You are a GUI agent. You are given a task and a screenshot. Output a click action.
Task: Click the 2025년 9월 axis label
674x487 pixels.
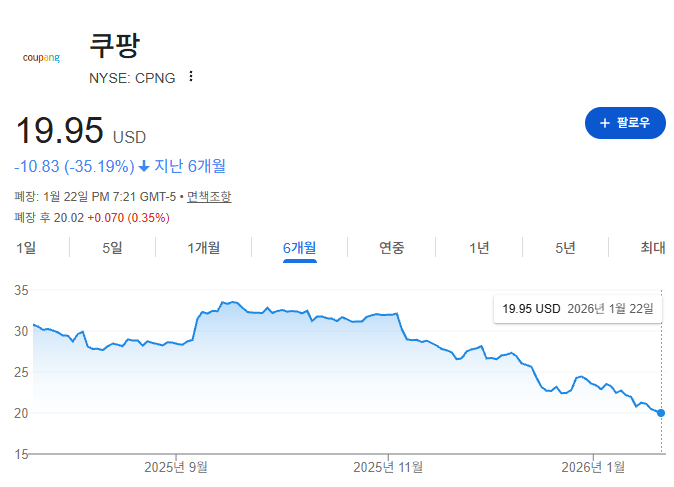[176, 466]
